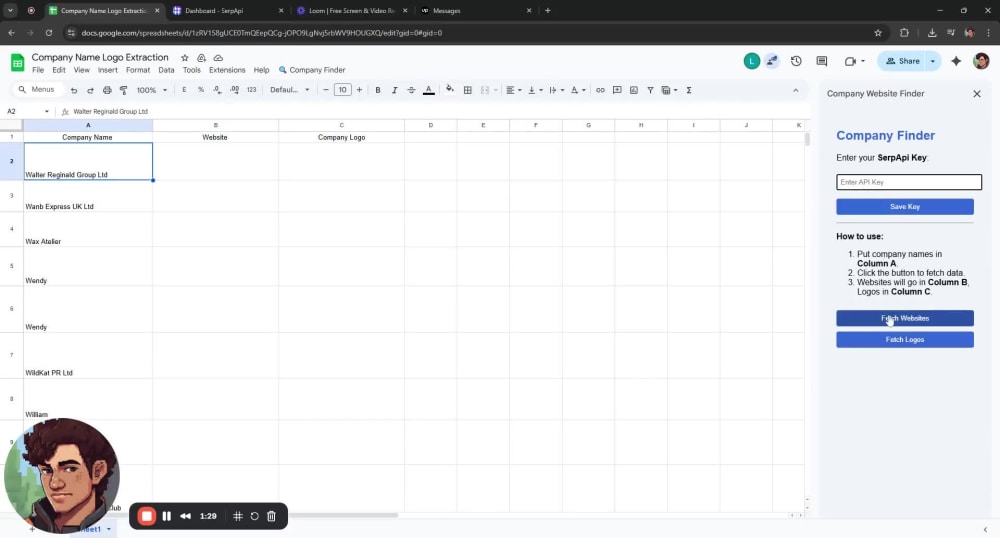Click the Undo arrow in the toolbar
The image size is (1000, 538).
(74, 91)
